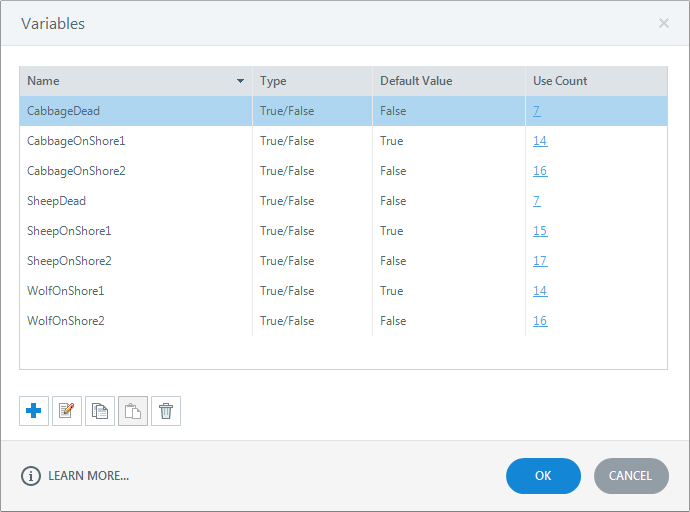Image resolution: width=690 pixels, height=512 pixels.
Task: Sort by Default Value column header
Action: 449,81
